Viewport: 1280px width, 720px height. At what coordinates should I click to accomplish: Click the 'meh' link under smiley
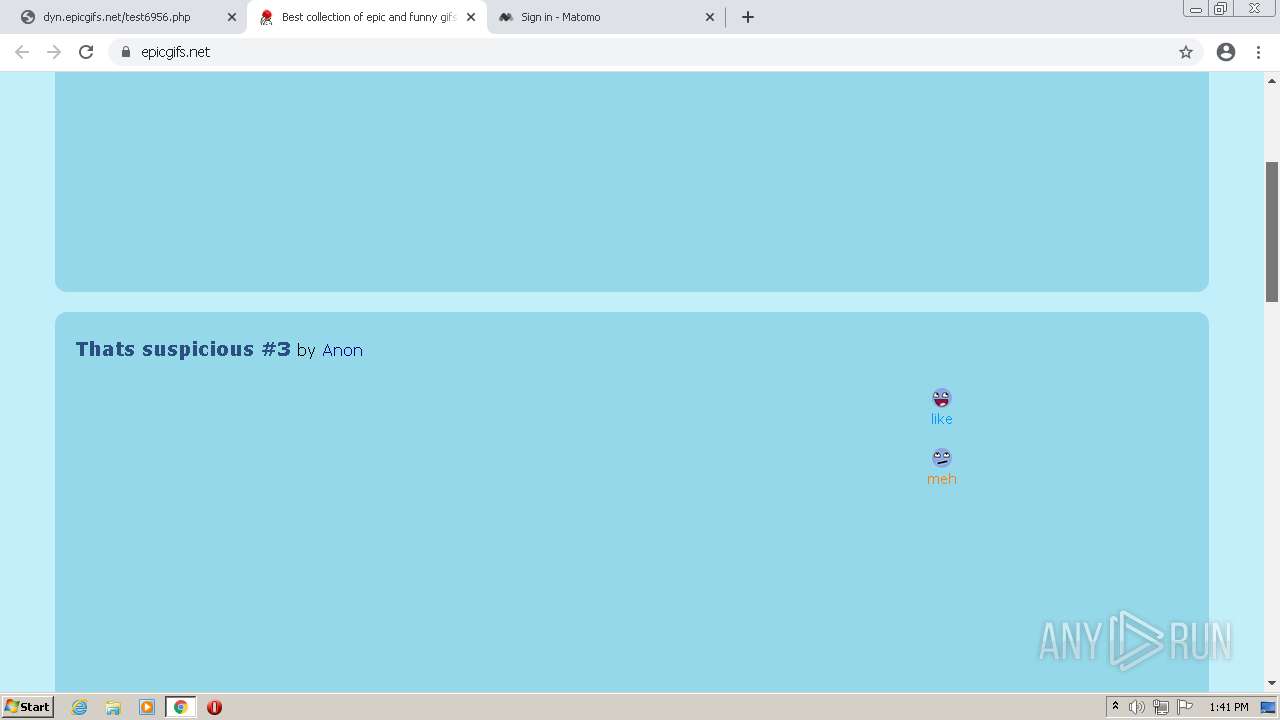click(941, 479)
